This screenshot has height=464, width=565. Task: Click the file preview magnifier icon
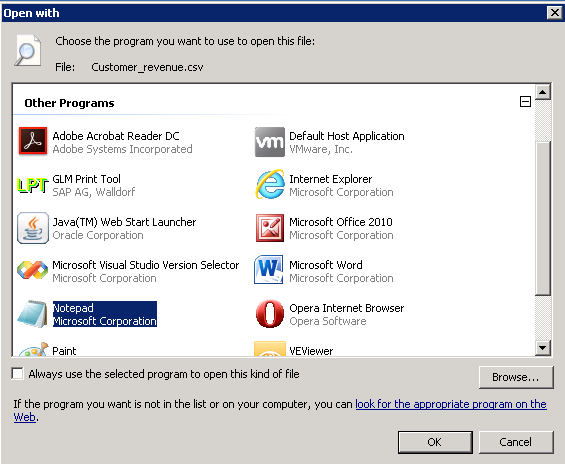point(27,50)
